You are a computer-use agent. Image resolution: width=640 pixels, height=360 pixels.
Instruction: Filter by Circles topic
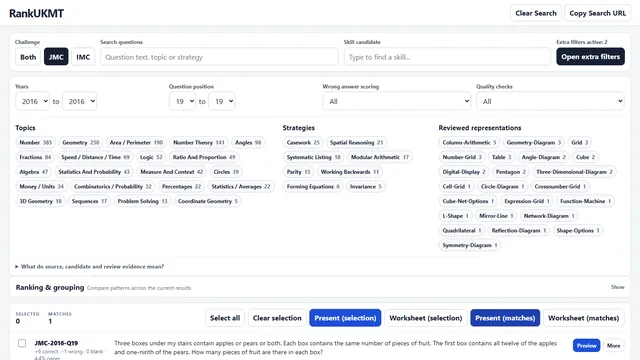pos(226,172)
